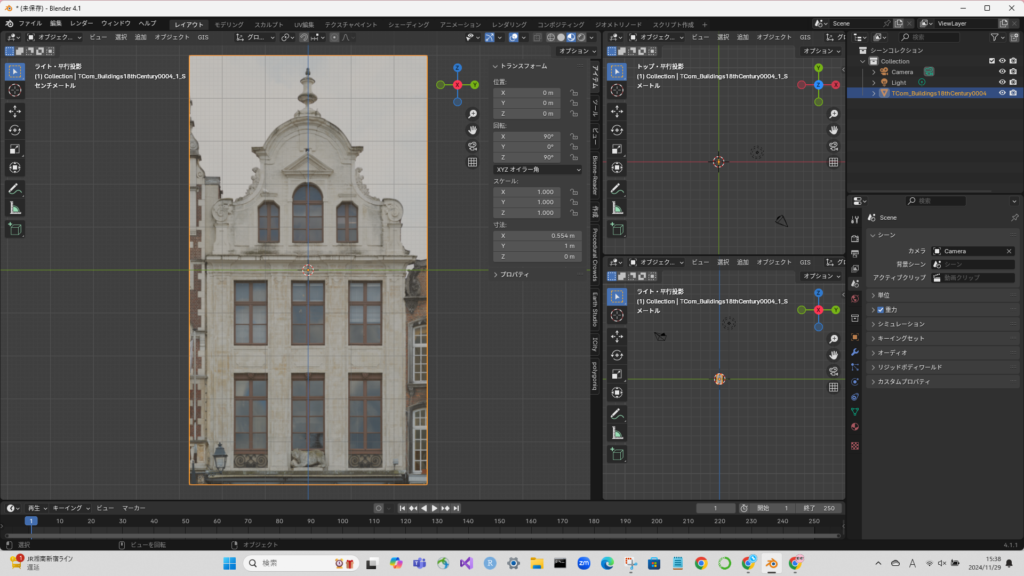This screenshot has height=576, width=1024.
Task: Select the Move tool in left viewport
Action: (15, 110)
